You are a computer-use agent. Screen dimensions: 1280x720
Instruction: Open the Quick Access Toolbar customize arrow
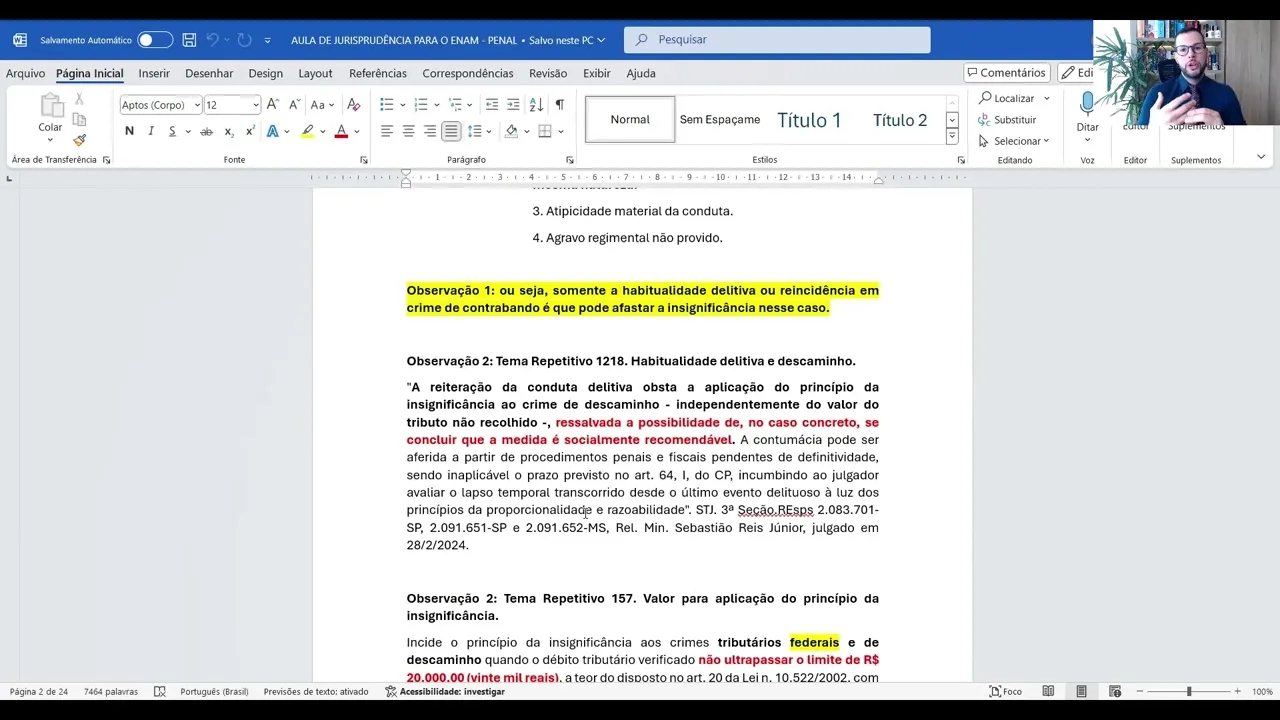coord(267,41)
